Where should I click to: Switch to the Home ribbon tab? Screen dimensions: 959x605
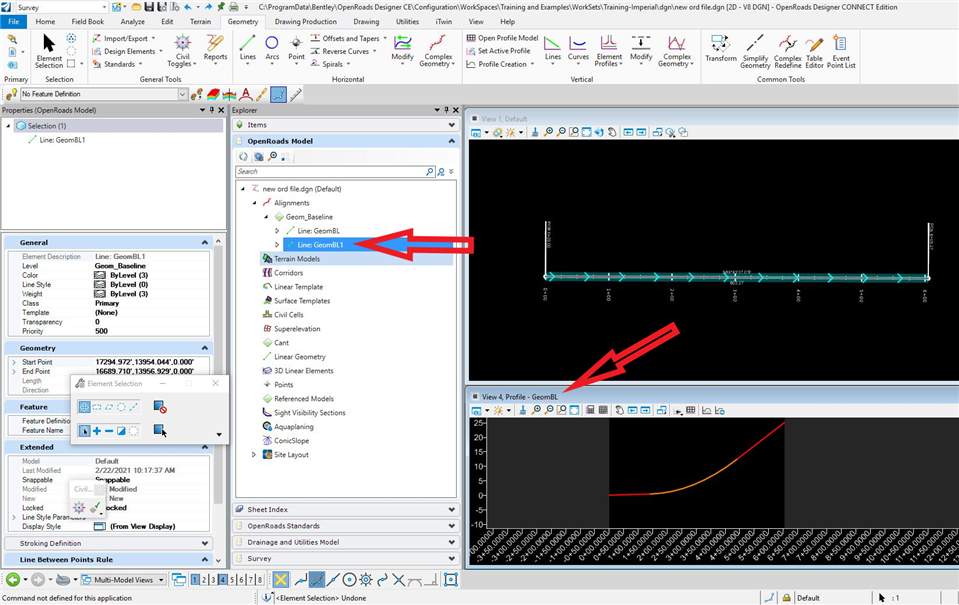coord(45,21)
